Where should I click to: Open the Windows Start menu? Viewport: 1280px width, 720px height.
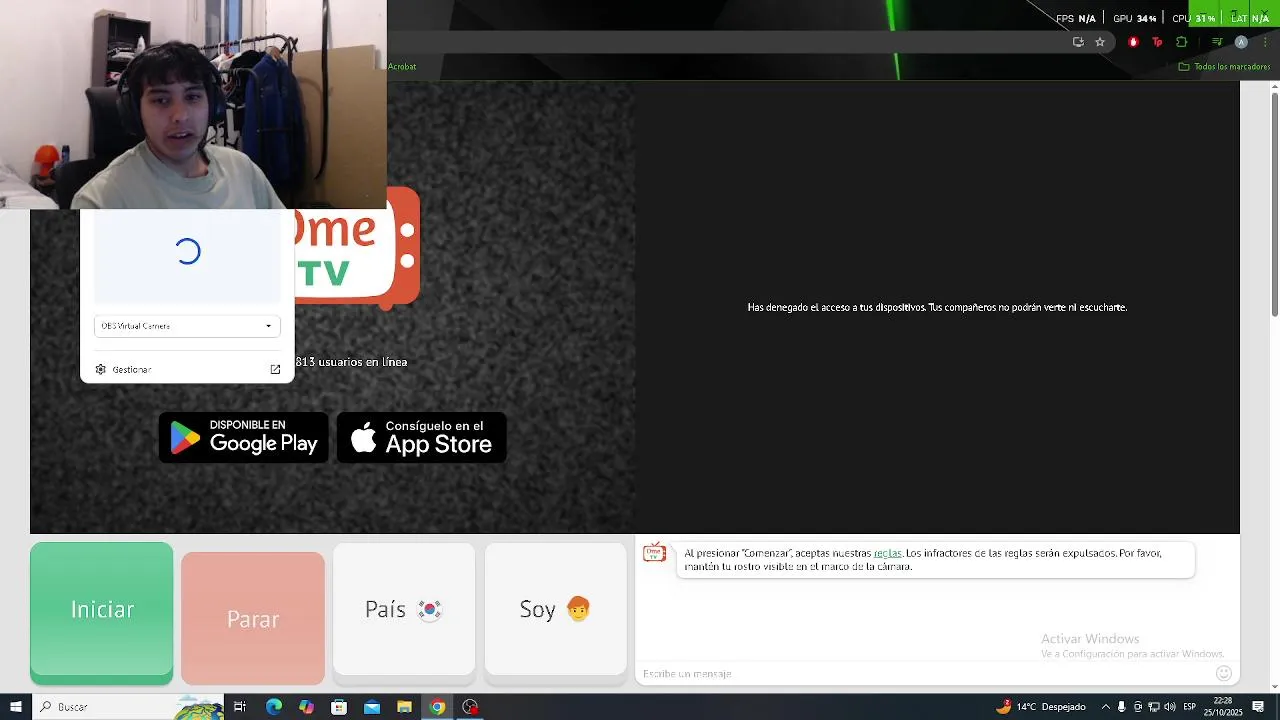tap(15, 707)
